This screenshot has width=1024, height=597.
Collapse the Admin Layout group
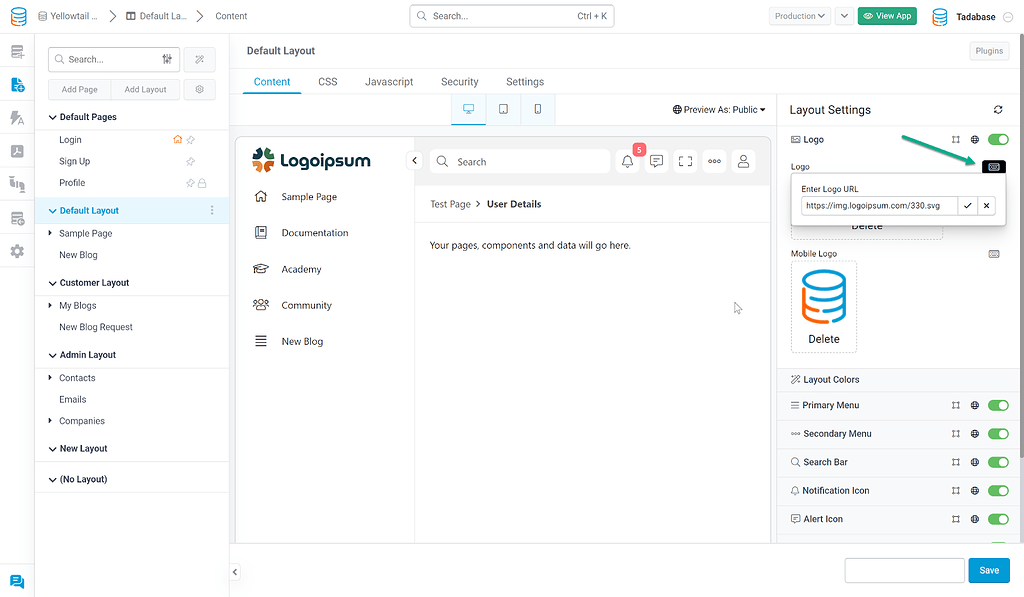pyautogui.click(x=52, y=355)
